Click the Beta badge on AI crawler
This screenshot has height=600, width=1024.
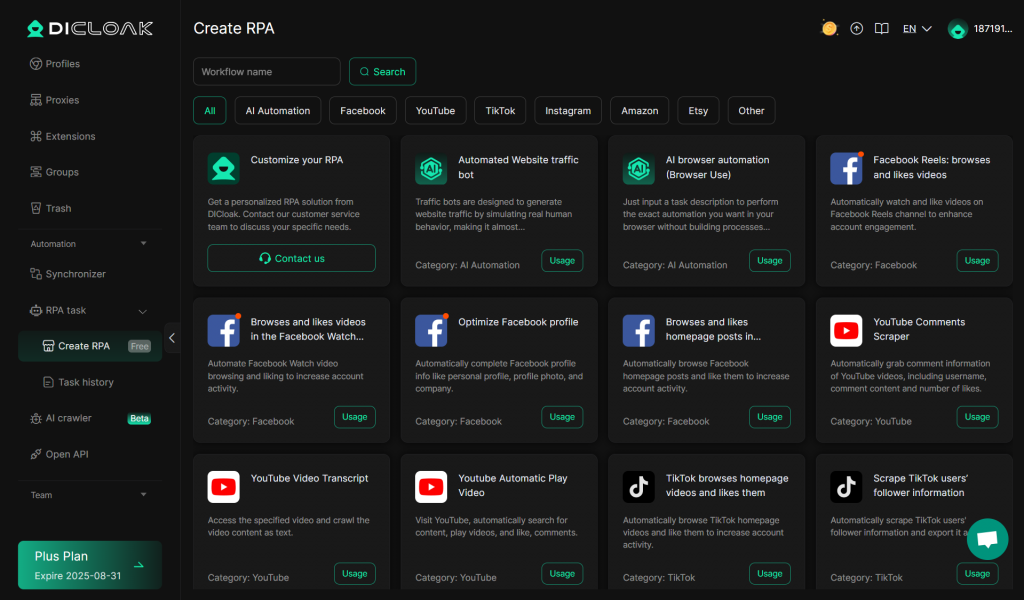[x=139, y=418]
